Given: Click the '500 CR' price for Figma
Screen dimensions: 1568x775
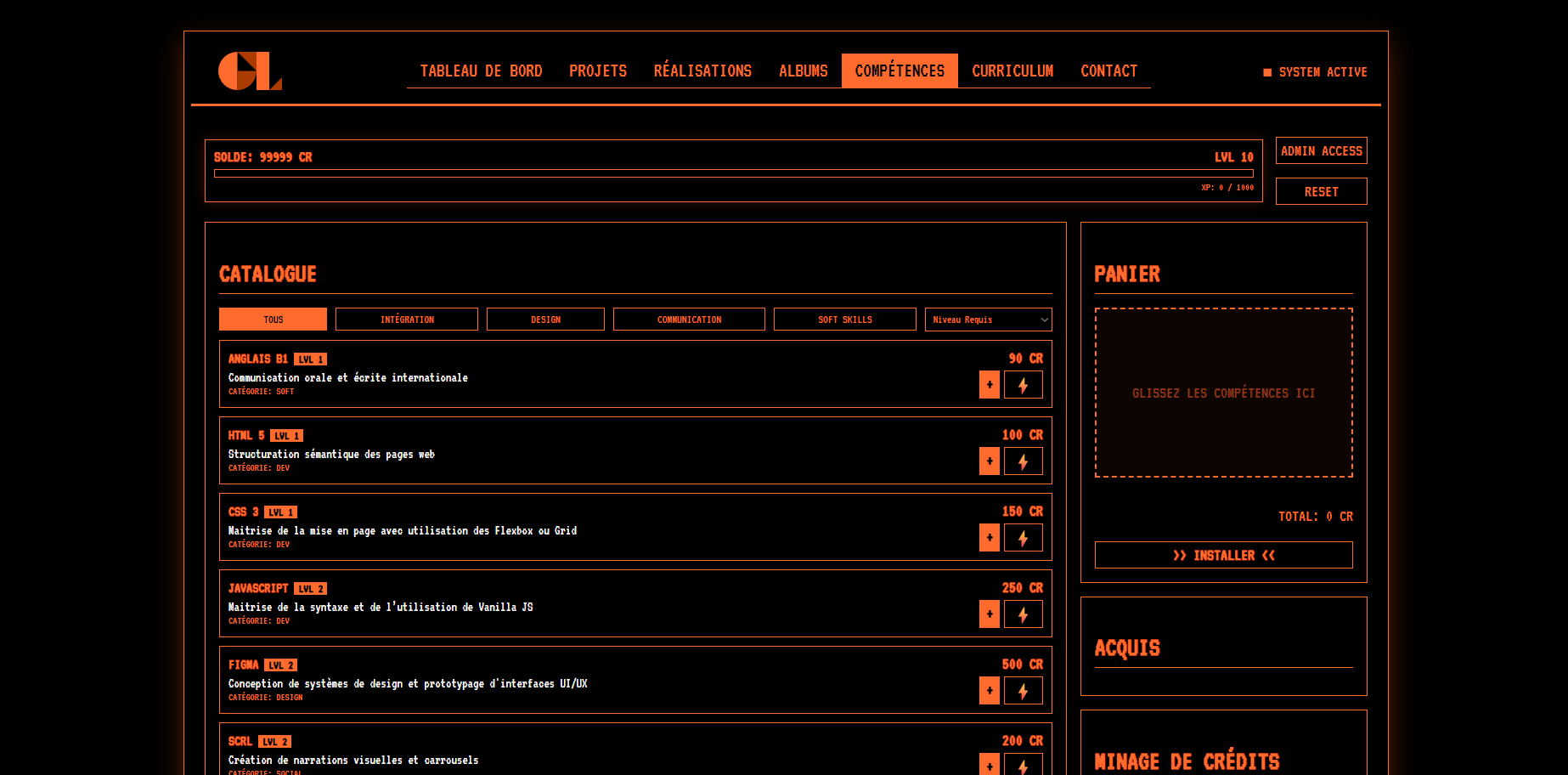Looking at the screenshot, I should (x=1023, y=665).
